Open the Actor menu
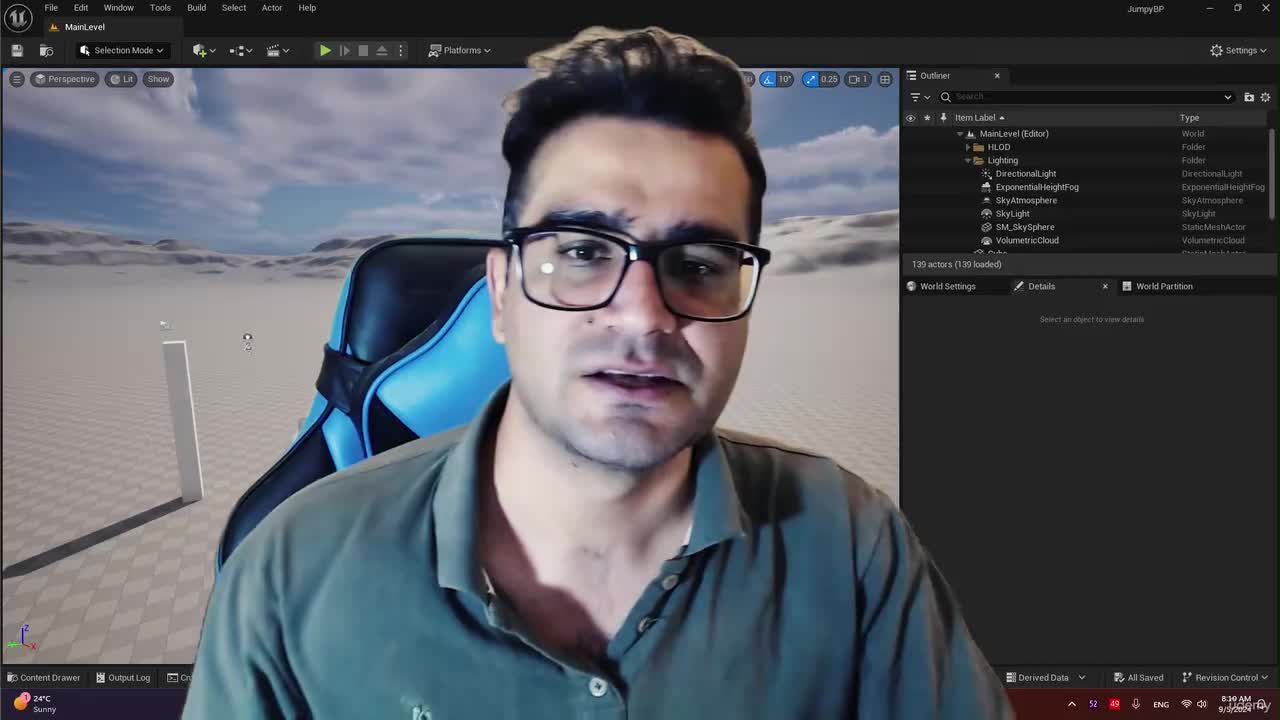 [x=272, y=8]
